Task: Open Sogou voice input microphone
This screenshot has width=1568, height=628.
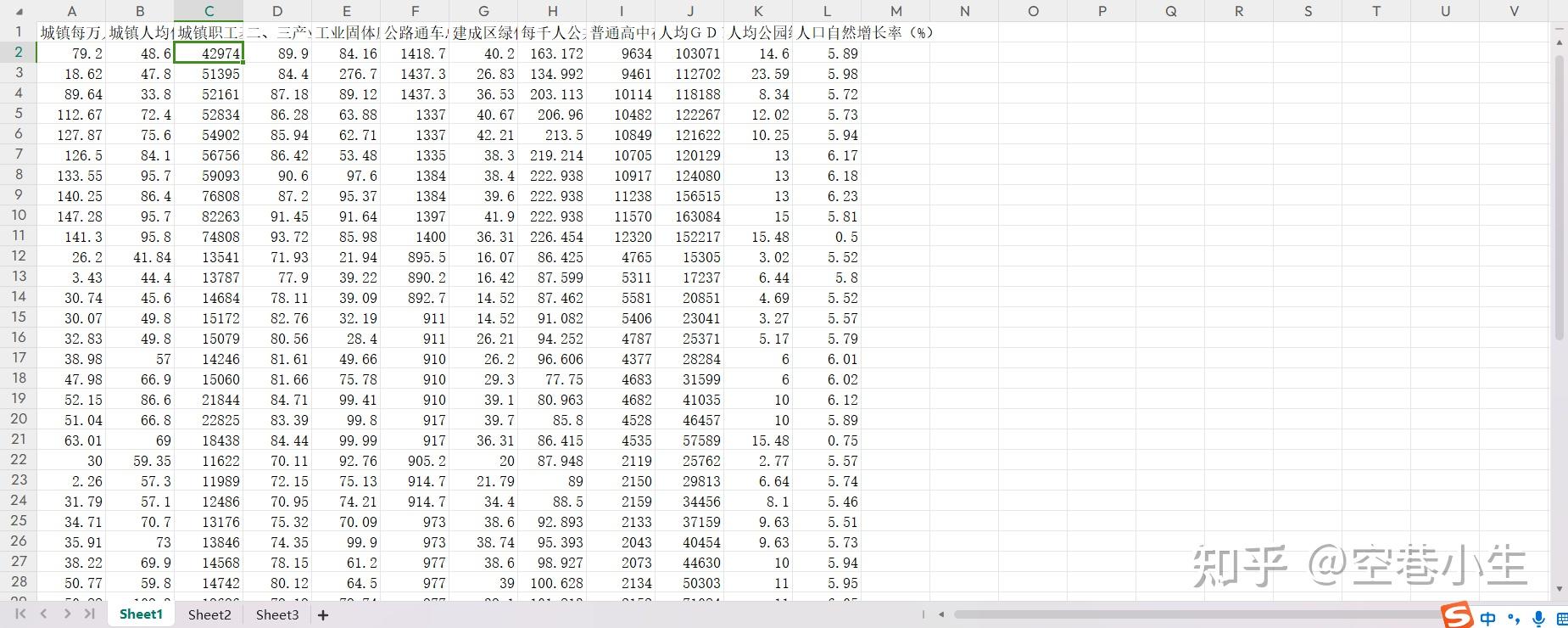Action: click(x=1538, y=619)
